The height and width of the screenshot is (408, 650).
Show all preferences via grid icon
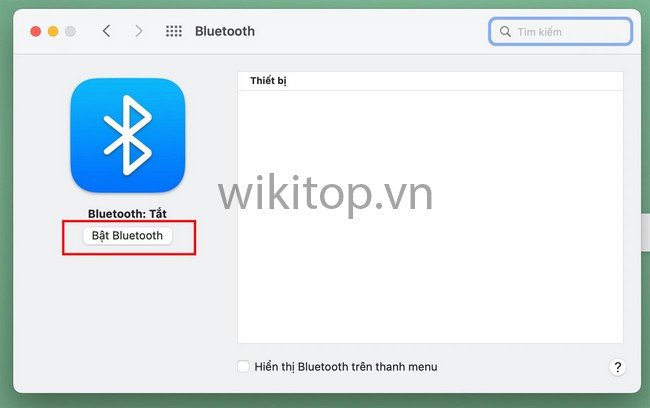(174, 31)
